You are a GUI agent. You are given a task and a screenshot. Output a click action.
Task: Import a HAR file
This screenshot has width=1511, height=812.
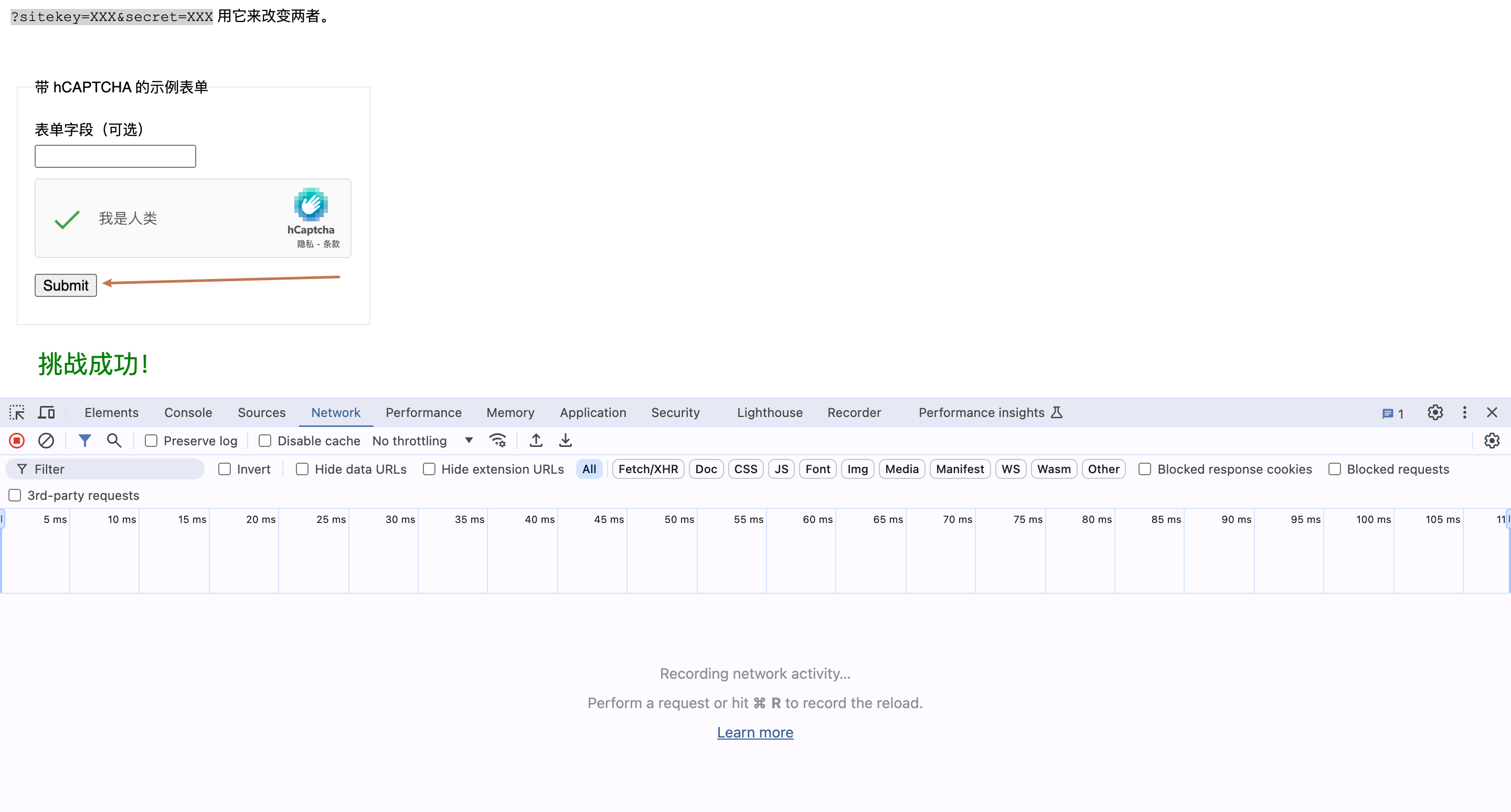point(535,440)
